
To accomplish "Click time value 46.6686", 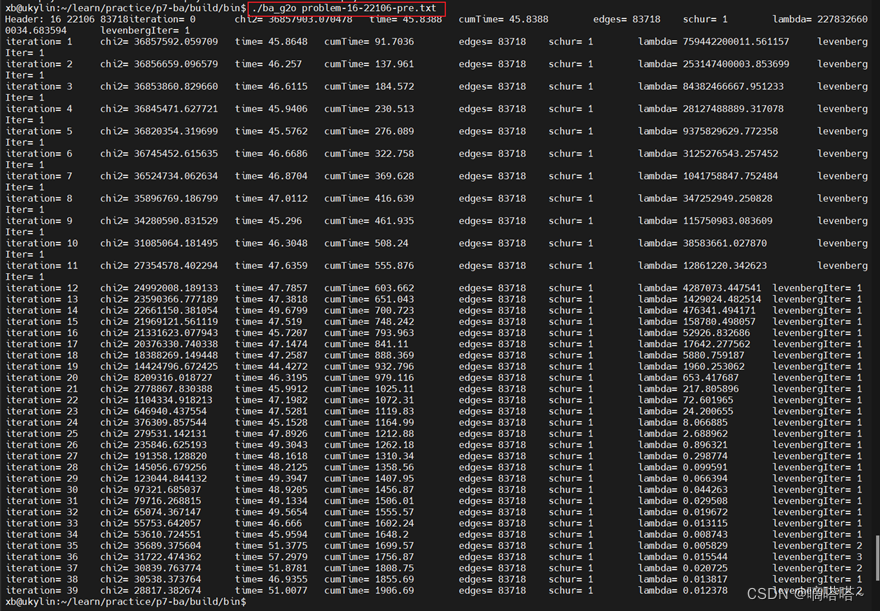I will (288, 154).
